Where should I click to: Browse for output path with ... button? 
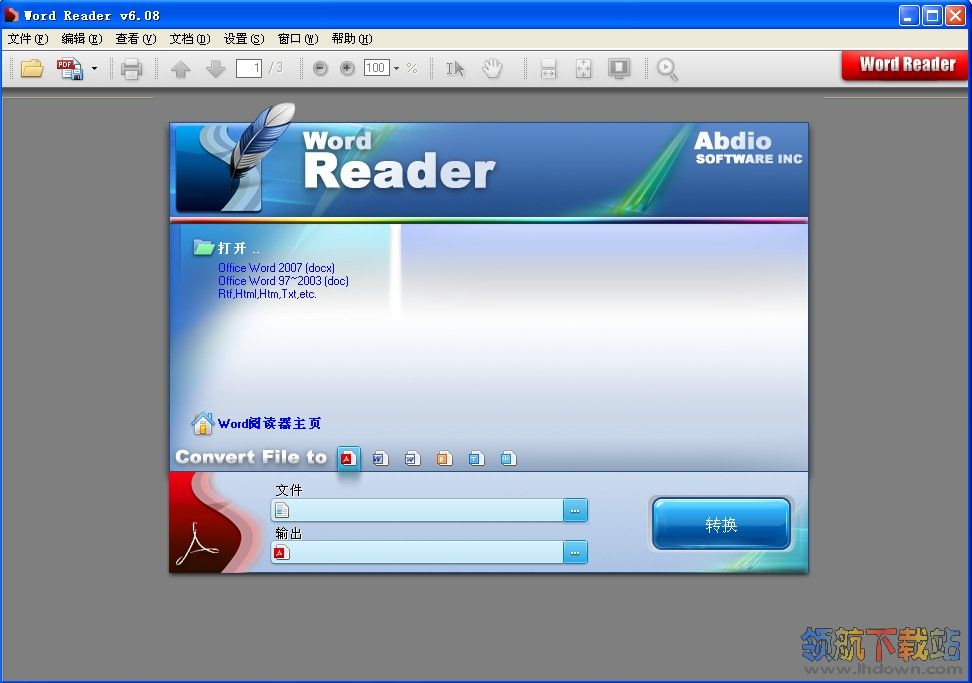(575, 553)
